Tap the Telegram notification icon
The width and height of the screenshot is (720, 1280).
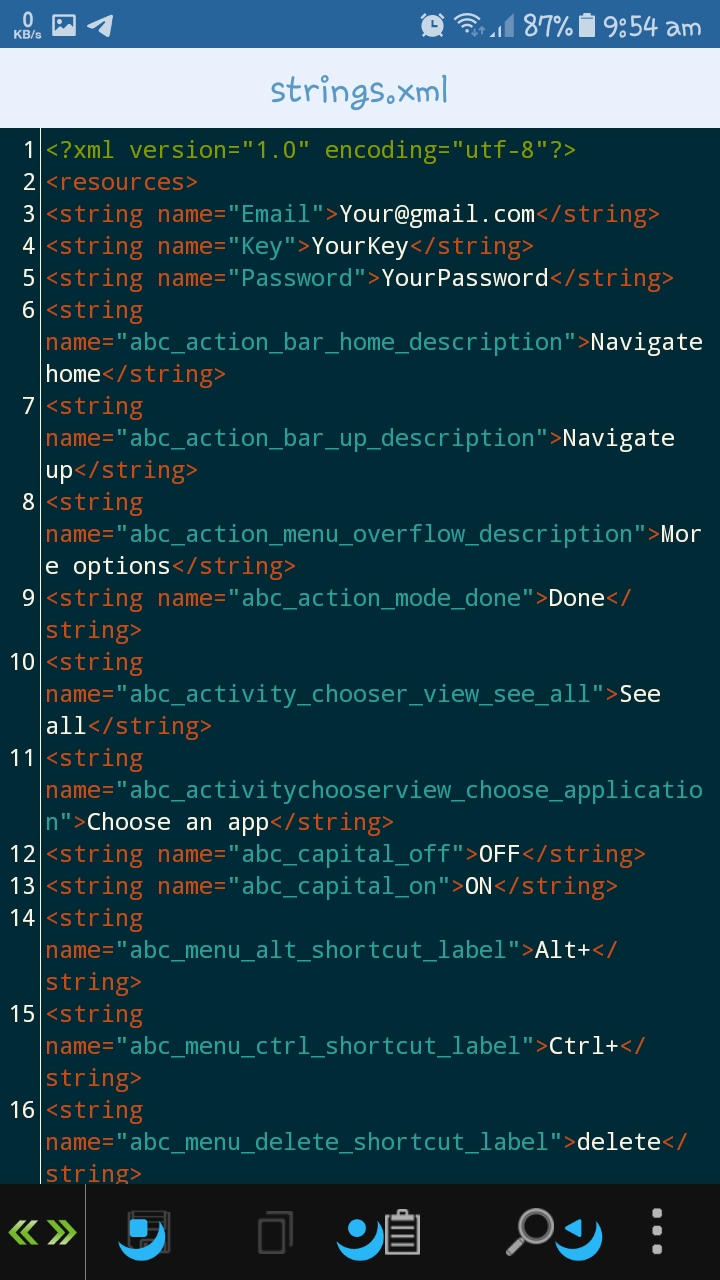100,25
